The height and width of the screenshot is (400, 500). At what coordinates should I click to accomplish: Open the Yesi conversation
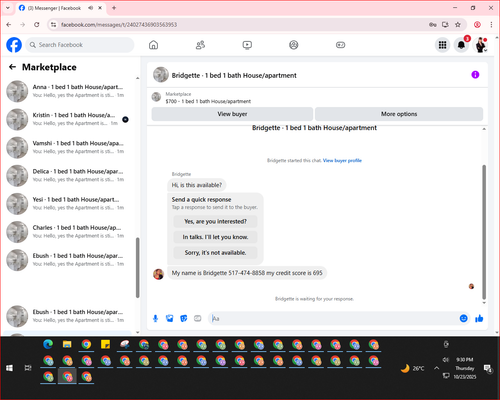point(68,204)
